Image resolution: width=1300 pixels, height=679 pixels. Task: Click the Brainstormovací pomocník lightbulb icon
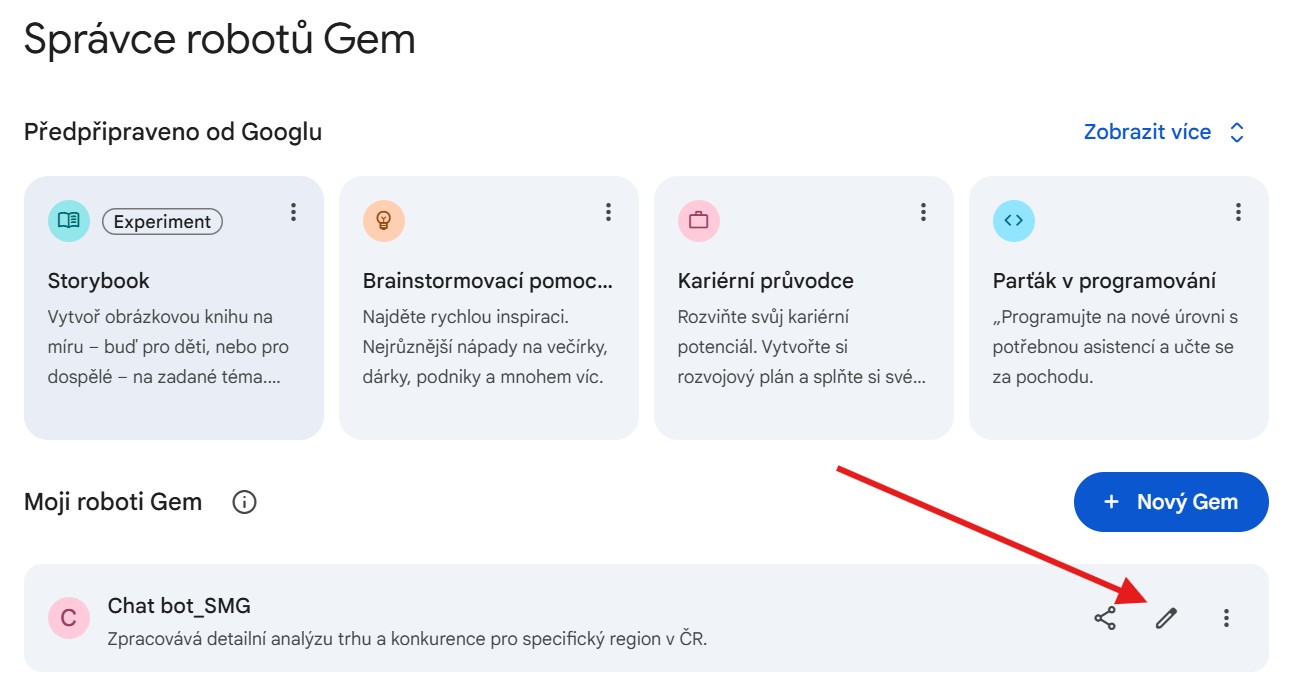383,221
